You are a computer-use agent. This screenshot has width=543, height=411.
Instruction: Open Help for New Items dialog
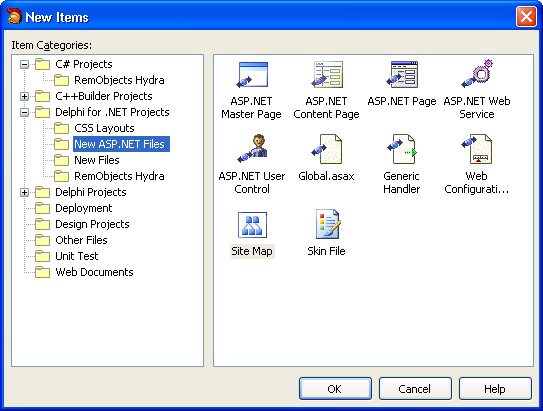[495, 388]
